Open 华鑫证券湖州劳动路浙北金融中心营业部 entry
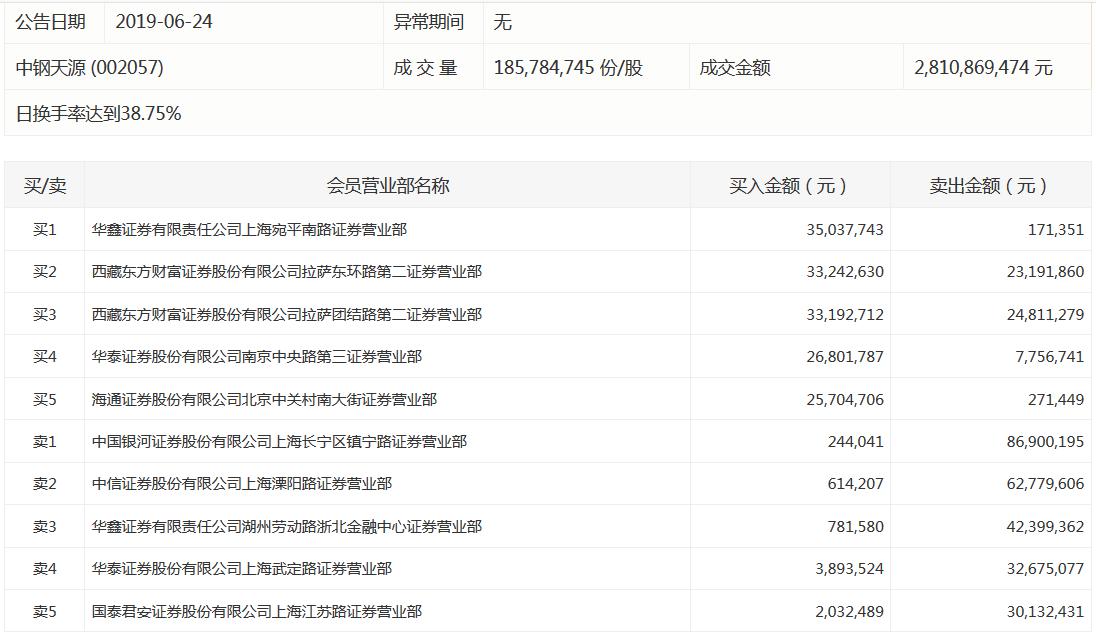Screen dimensions: 1096x635 pos(286,527)
